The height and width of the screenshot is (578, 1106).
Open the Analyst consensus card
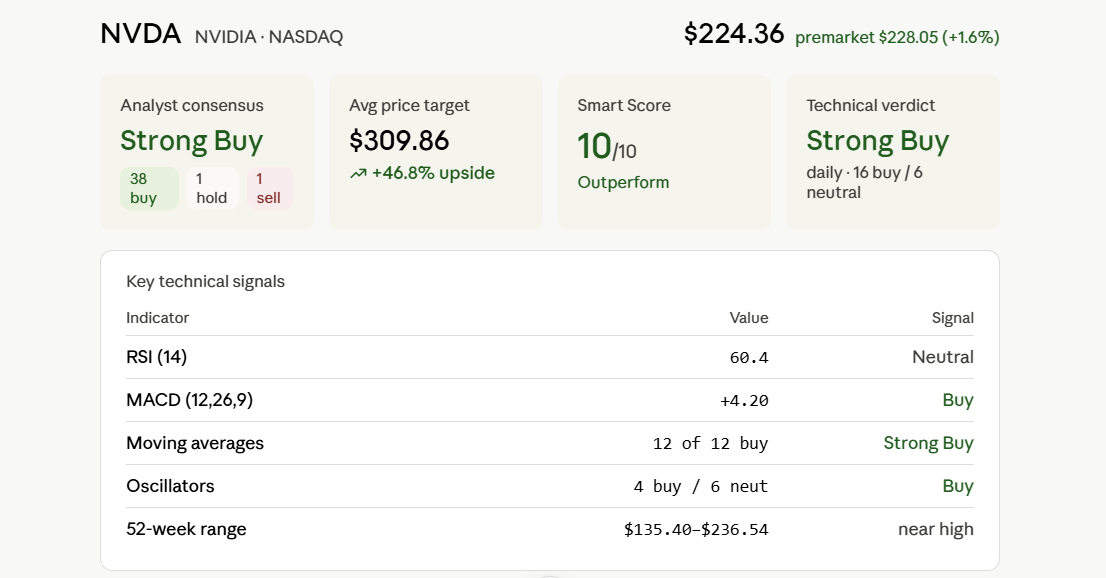(207, 152)
